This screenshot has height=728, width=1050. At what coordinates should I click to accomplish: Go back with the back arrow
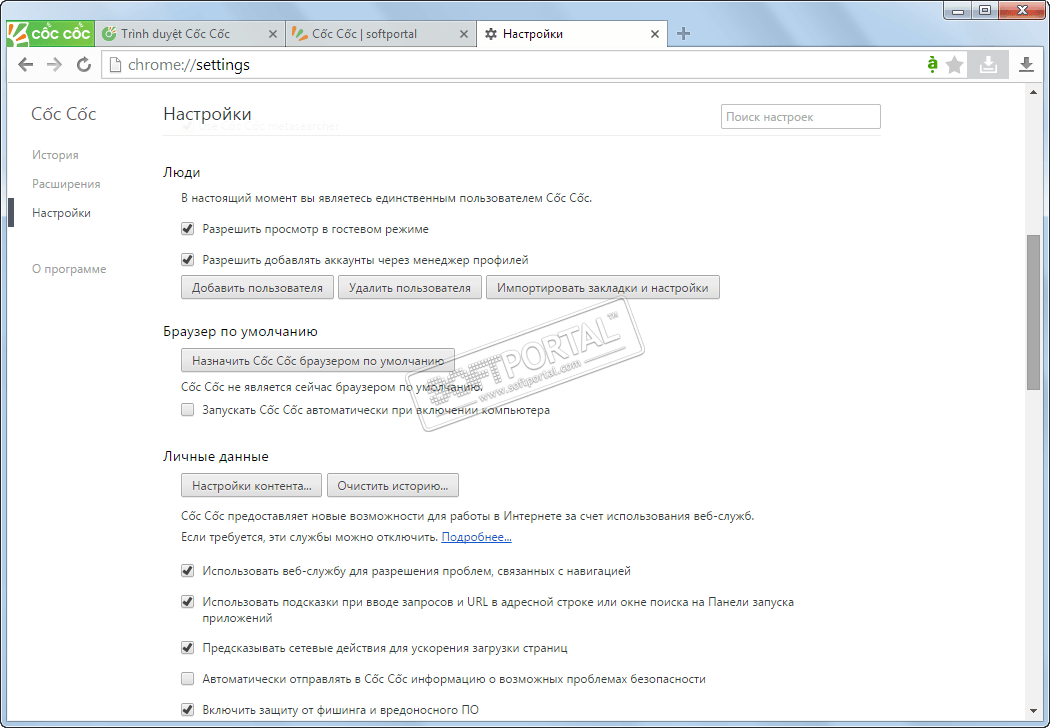[25, 64]
